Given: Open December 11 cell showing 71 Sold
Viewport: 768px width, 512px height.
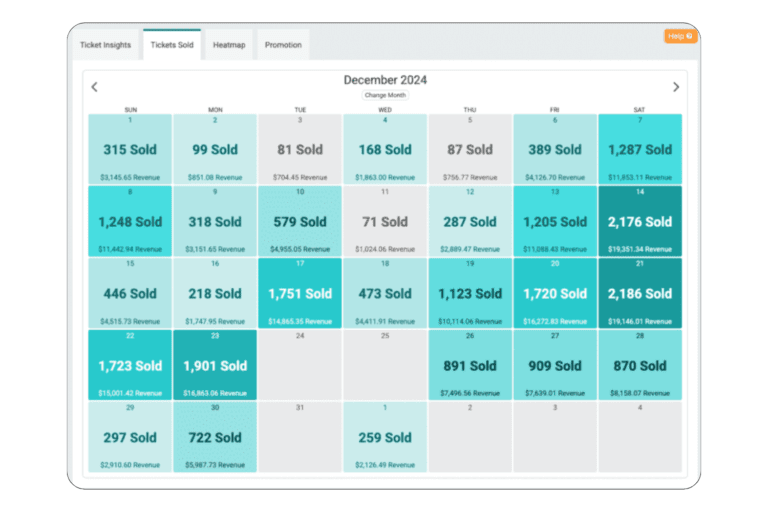Looking at the screenshot, I should pyautogui.click(x=385, y=222).
